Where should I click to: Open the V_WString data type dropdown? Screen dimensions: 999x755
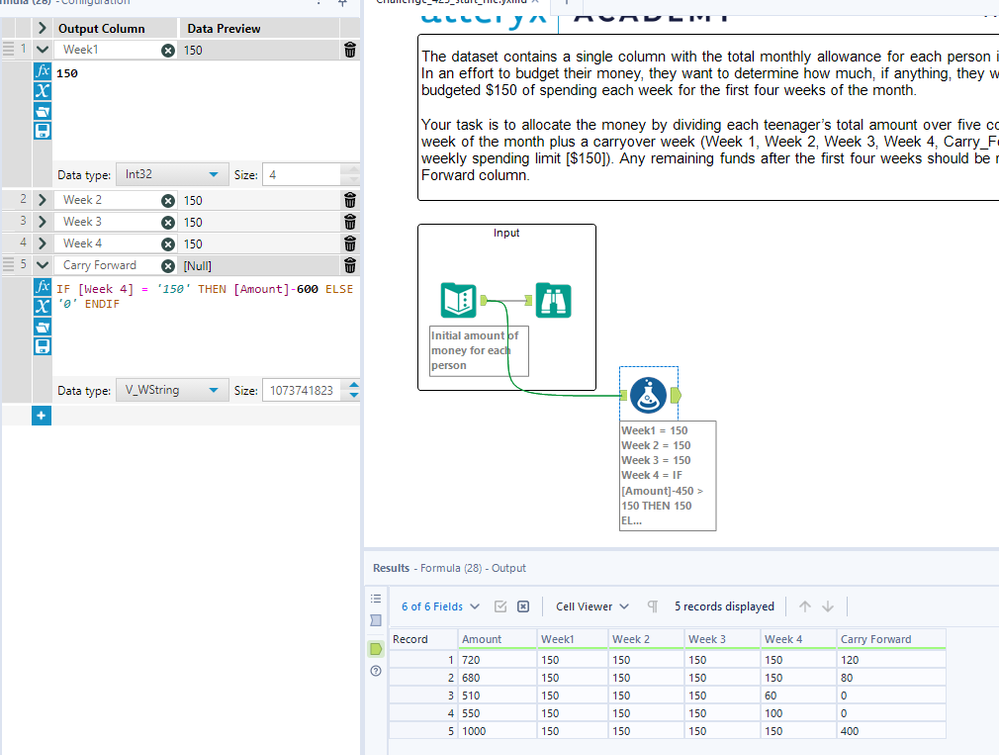tap(172, 390)
